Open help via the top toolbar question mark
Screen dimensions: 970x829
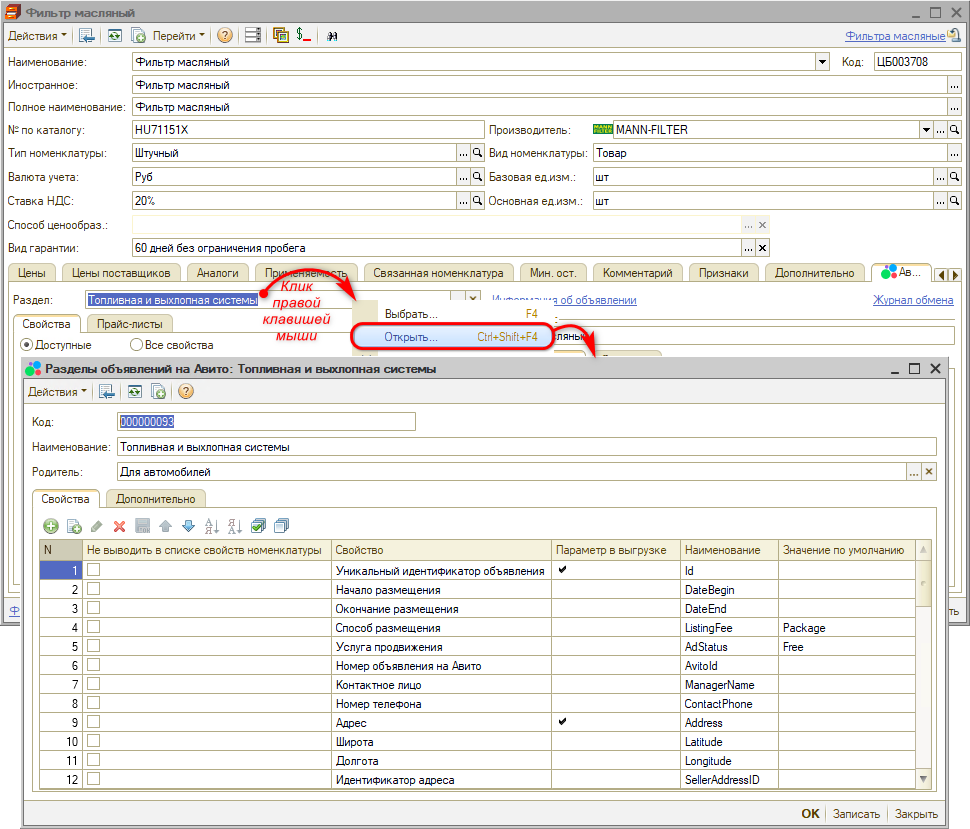(225, 35)
